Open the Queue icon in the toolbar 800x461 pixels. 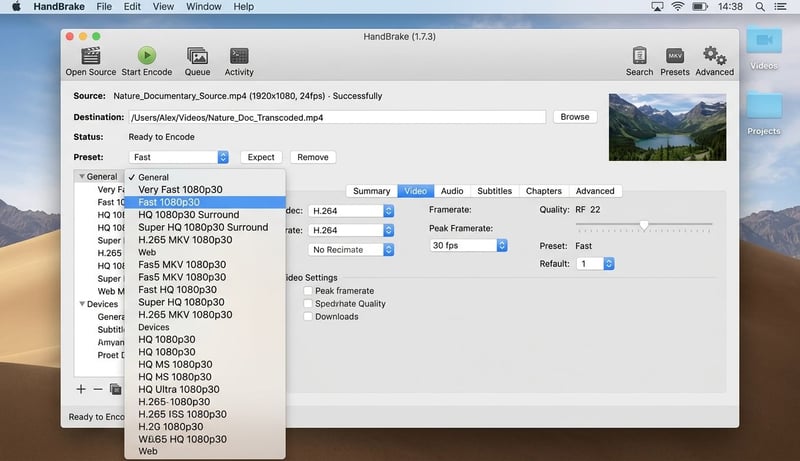coord(197,56)
